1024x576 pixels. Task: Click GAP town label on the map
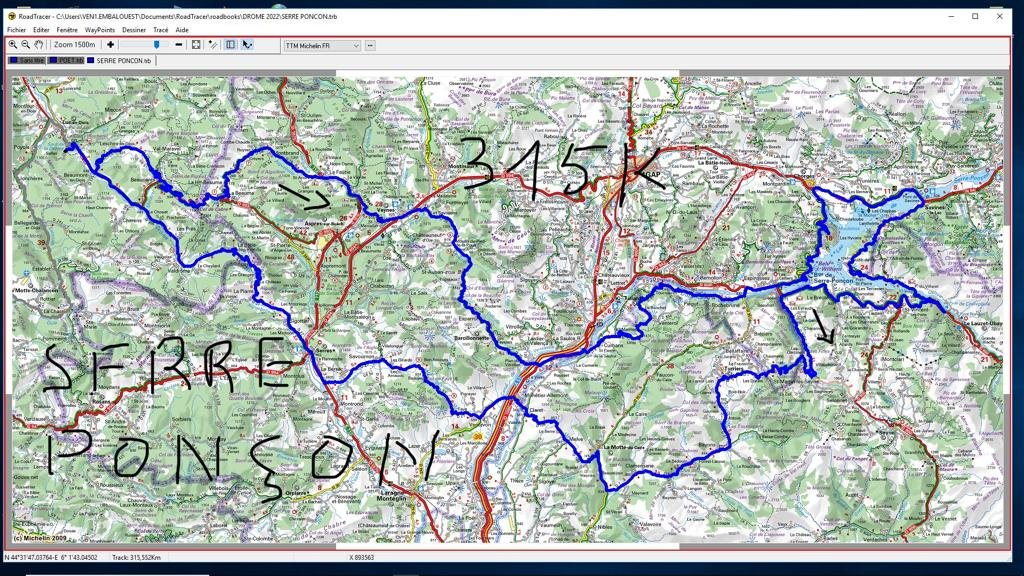(652, 174)
